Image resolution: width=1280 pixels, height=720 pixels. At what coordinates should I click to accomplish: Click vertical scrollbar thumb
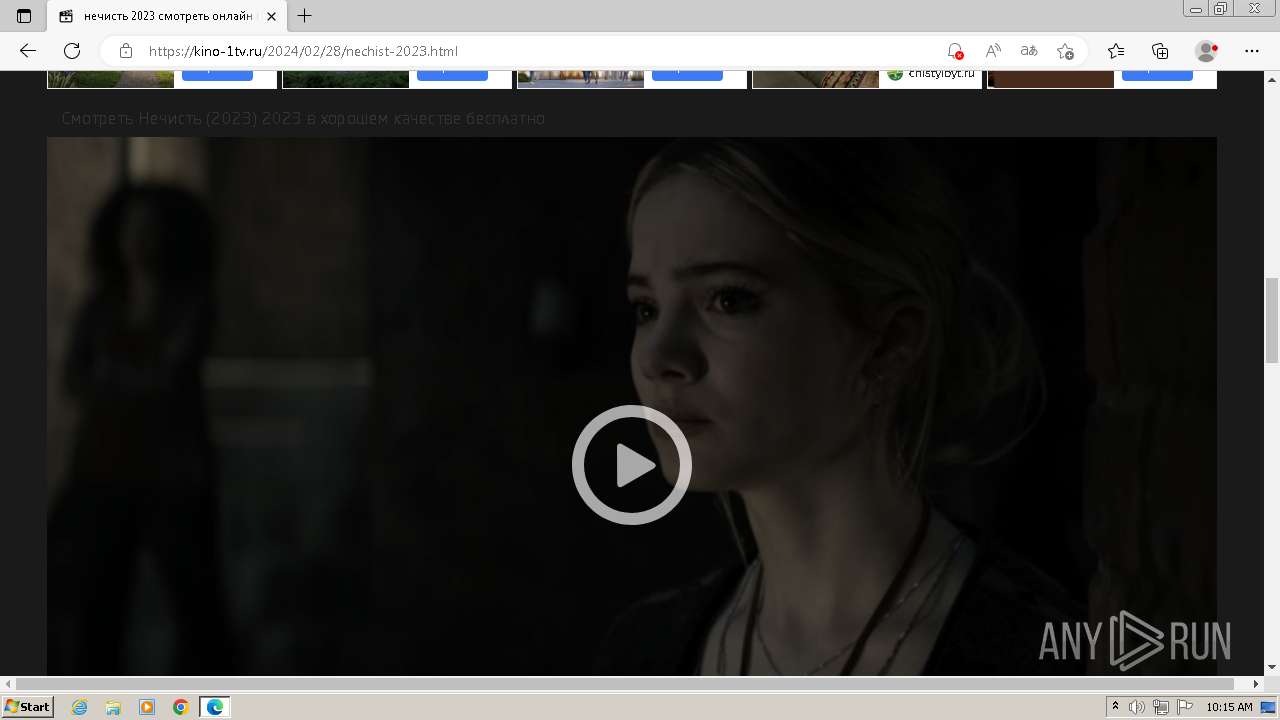pyautogui.click(x=1272, y=320)
